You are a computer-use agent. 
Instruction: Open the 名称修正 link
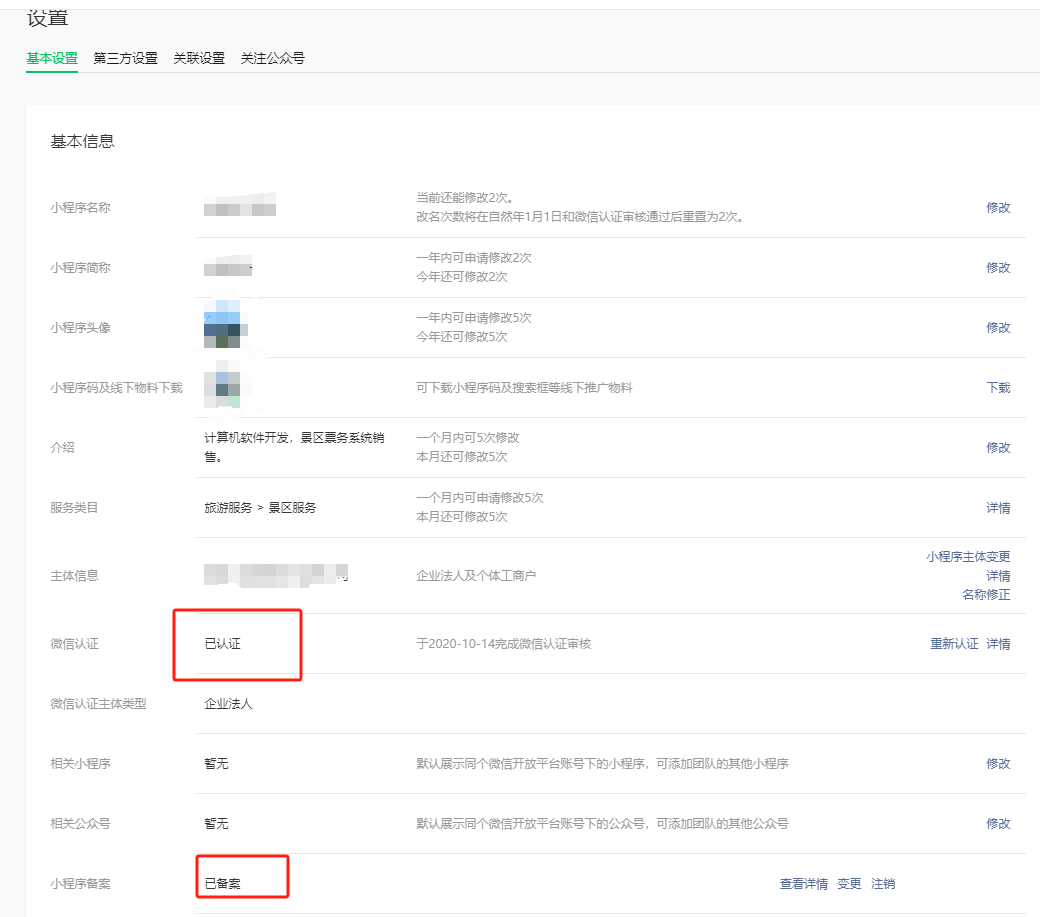coord(986,595)
